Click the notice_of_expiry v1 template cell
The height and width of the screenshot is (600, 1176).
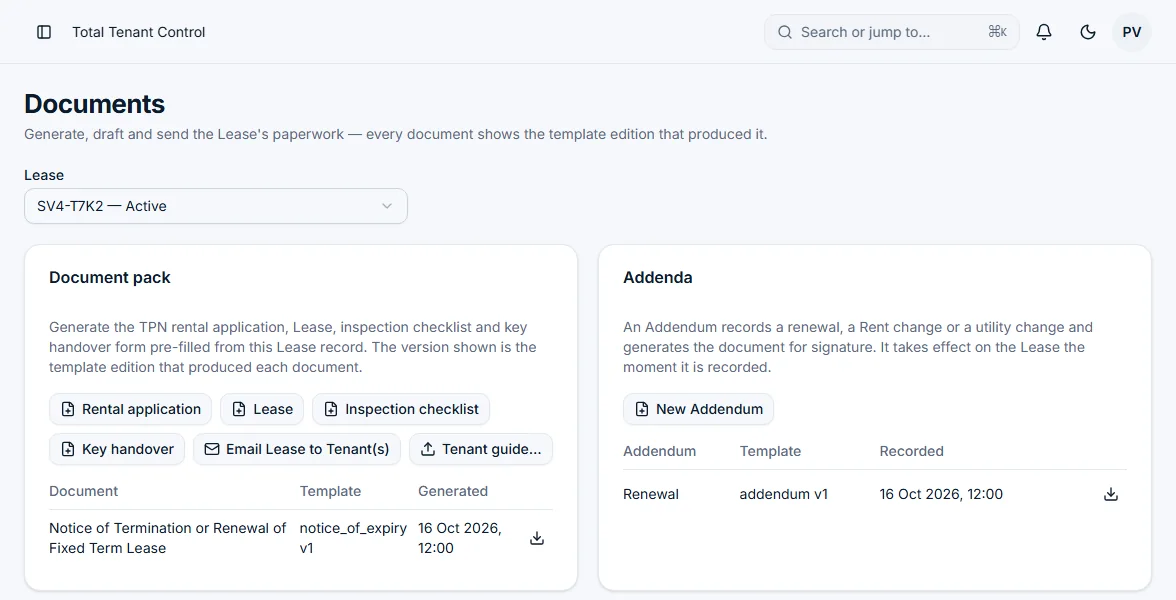click(353, 538)
